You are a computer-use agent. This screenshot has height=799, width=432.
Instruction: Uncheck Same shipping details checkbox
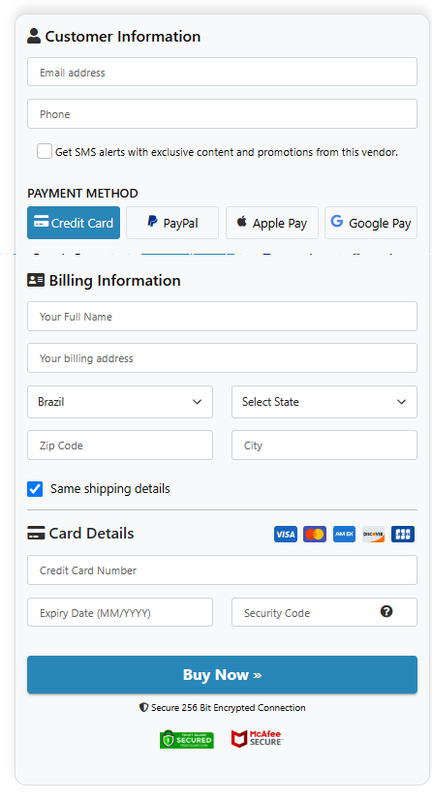coord(35,489)
